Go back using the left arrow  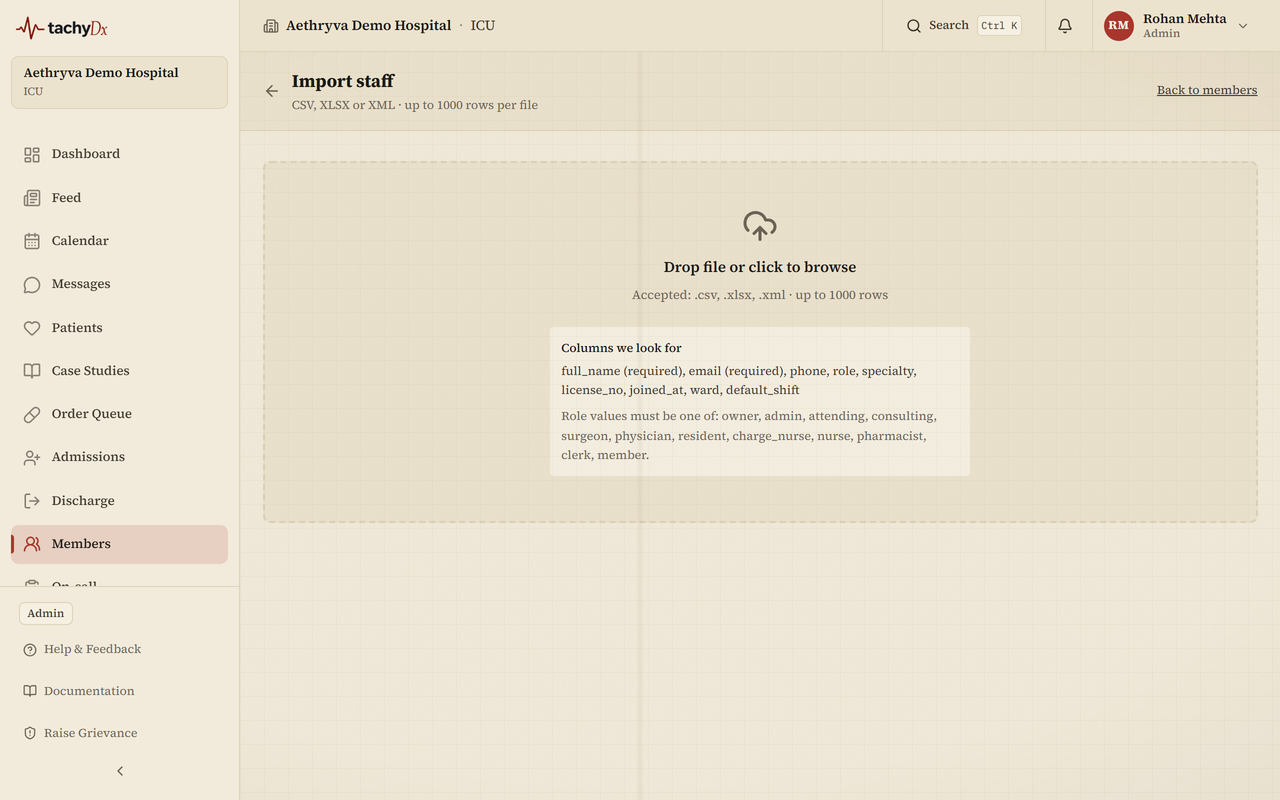272,91
